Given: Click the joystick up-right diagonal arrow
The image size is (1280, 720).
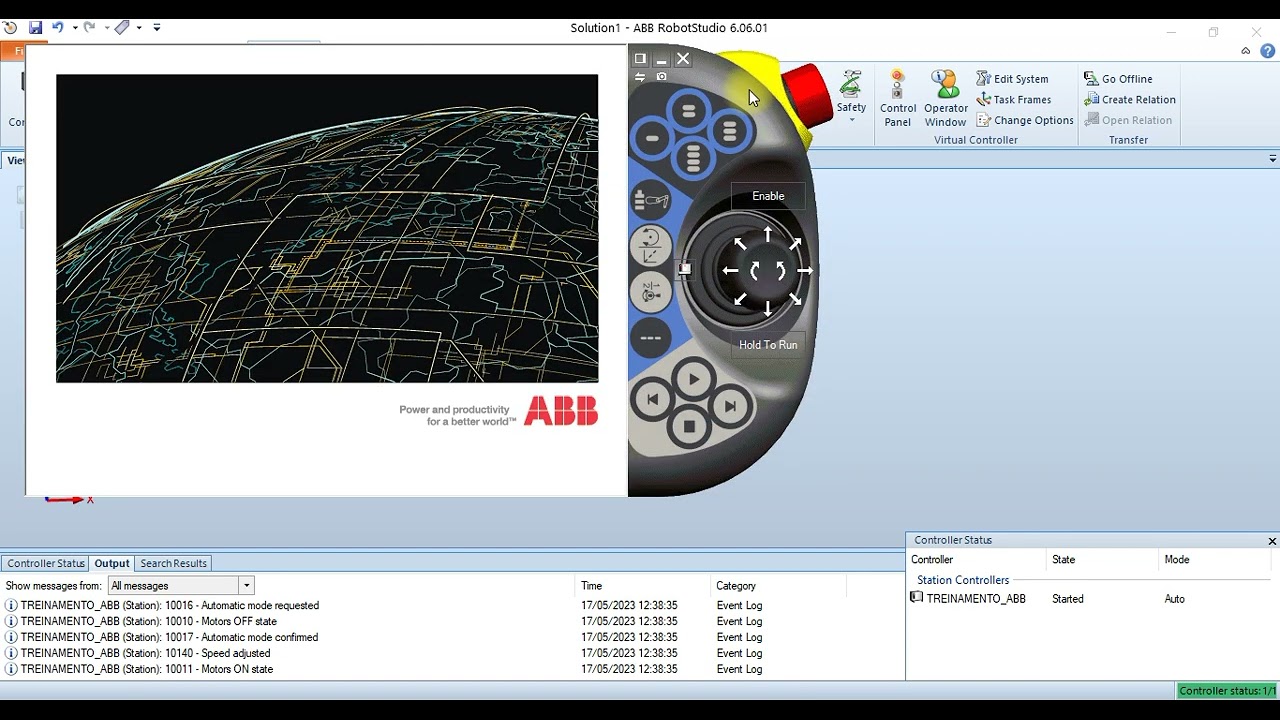Looking at the screenshot, I should point(795,243).
